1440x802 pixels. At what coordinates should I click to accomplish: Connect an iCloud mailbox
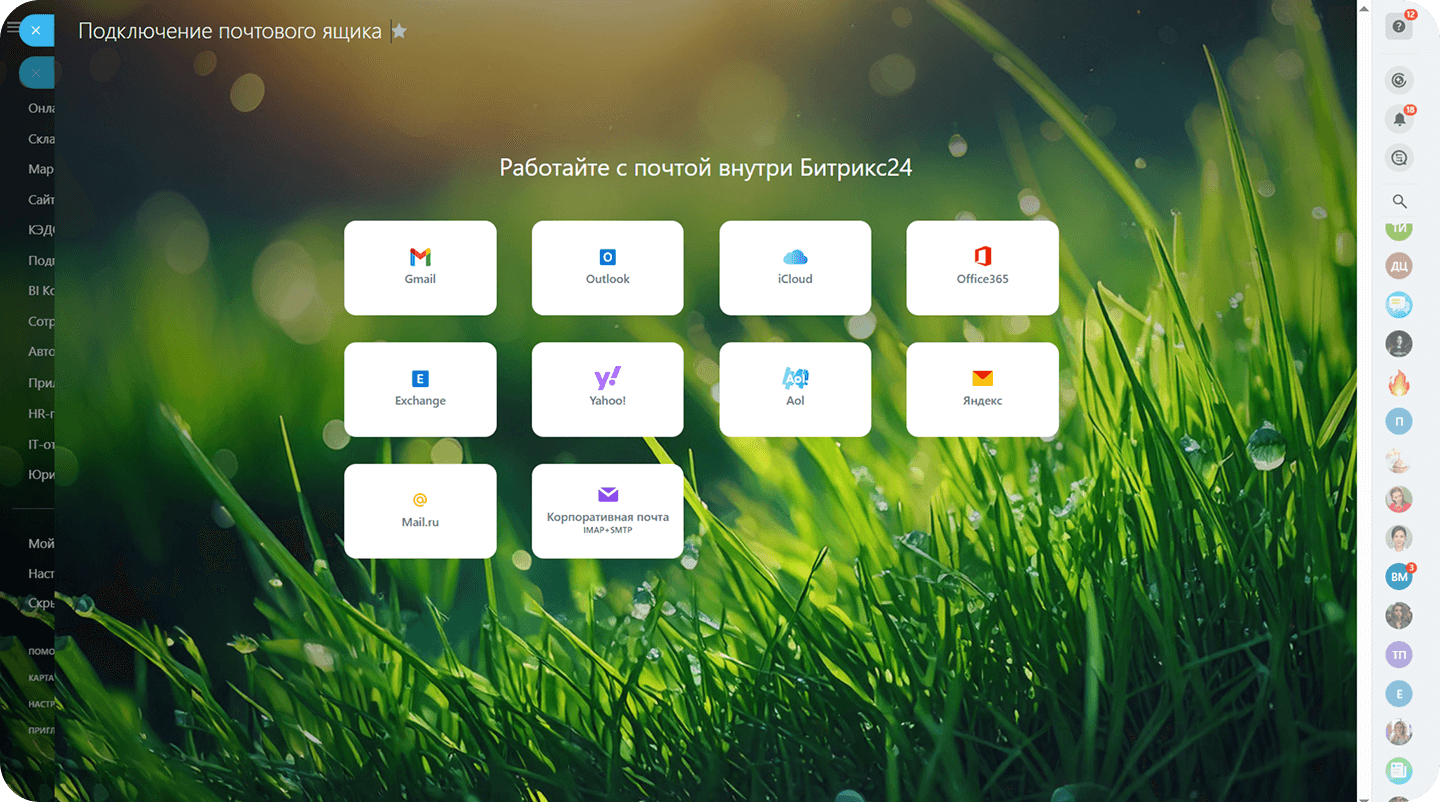click(x=795, y=267)
